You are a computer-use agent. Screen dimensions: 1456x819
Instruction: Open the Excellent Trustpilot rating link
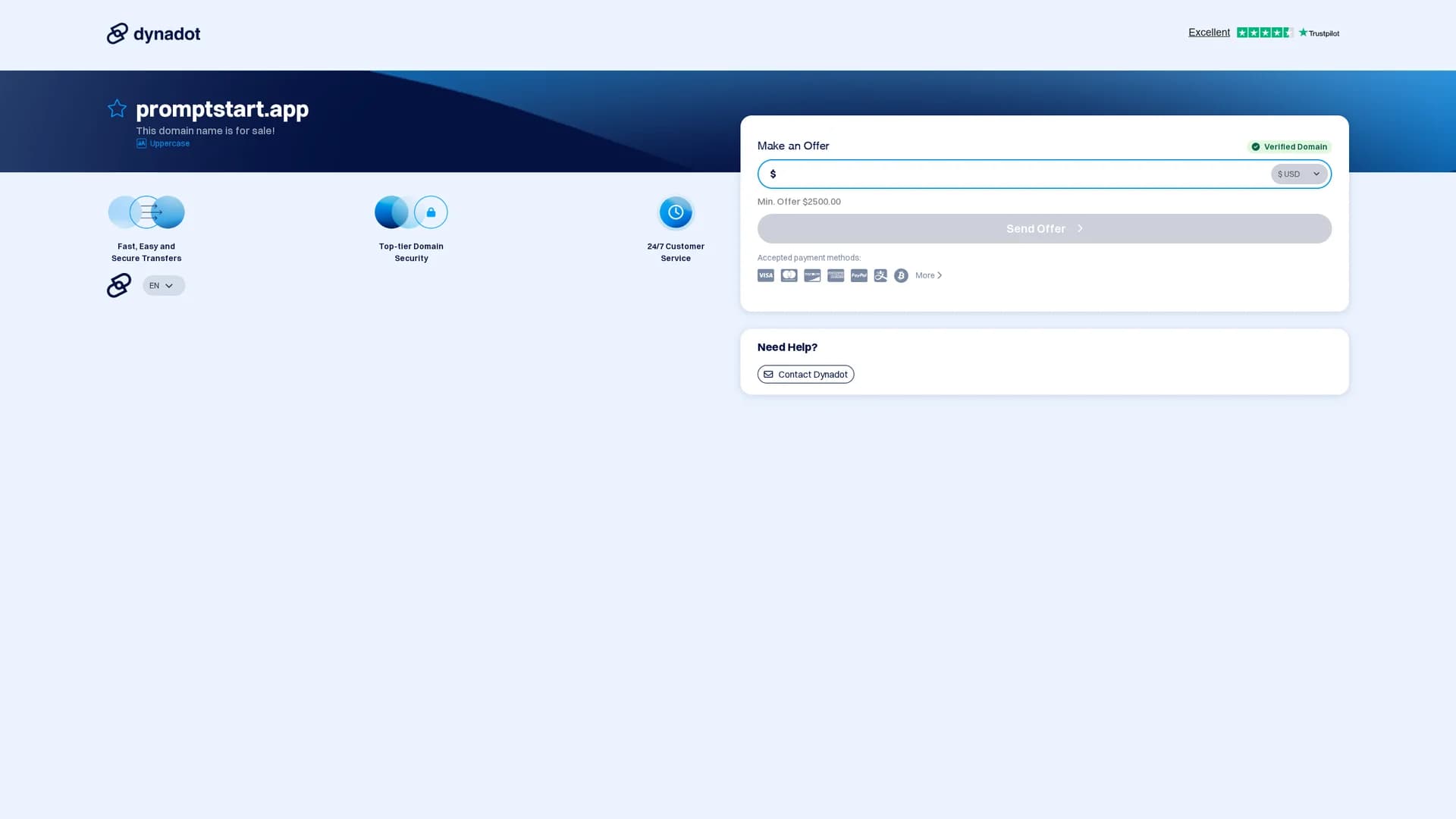pos(1209,33)
